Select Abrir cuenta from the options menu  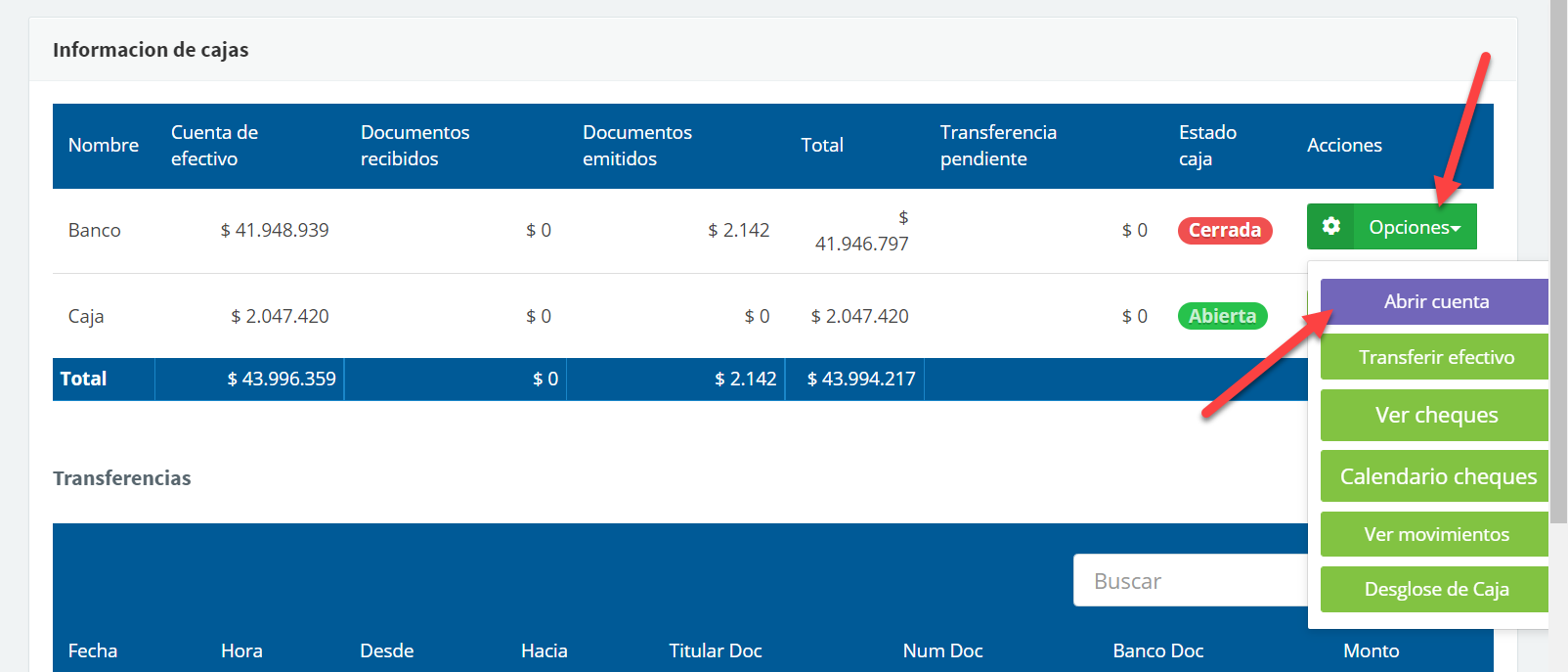pyautogui.click(x=1435, y=301)
